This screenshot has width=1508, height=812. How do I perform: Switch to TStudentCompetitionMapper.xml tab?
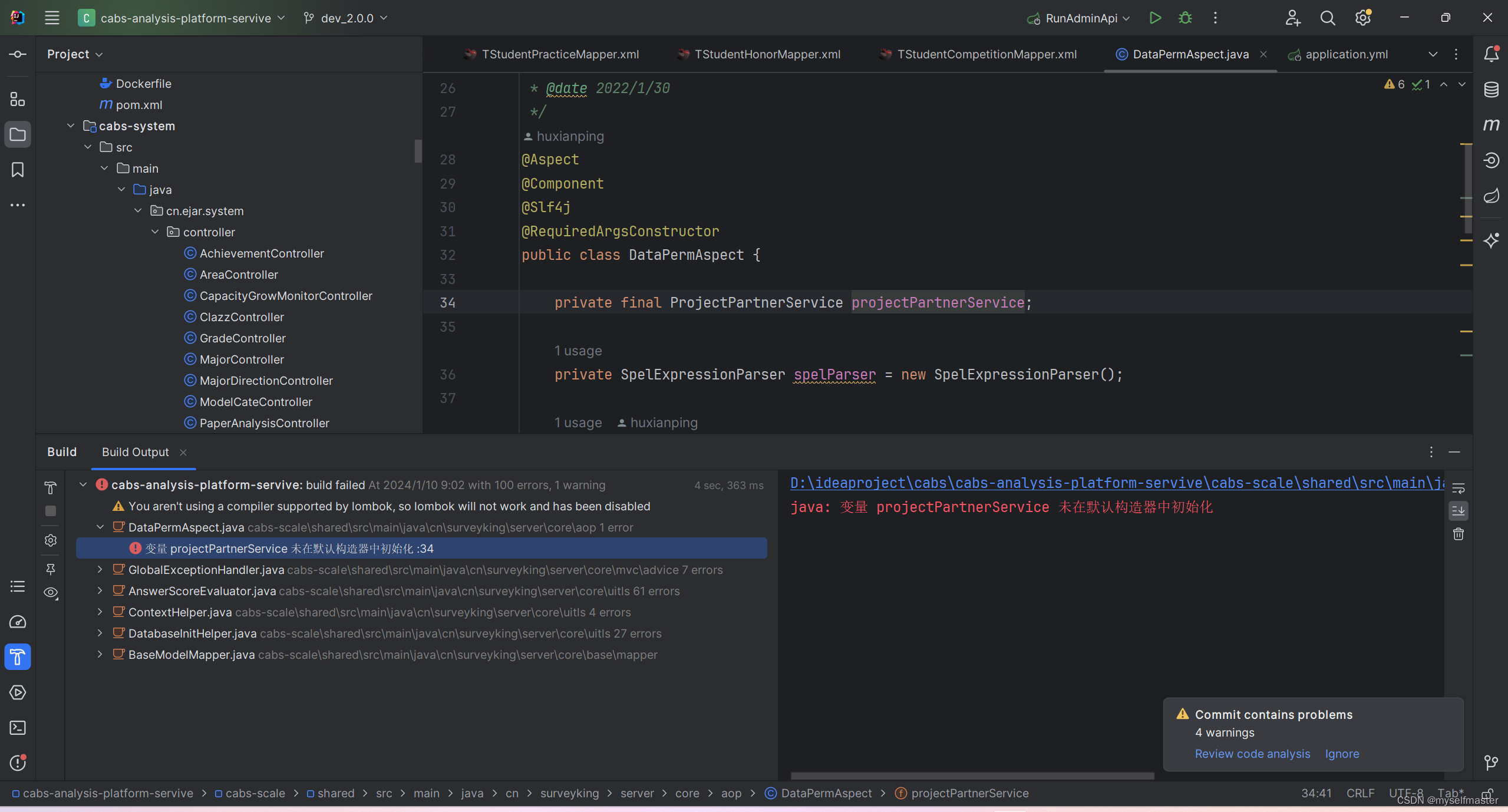[x=978, y=54]
